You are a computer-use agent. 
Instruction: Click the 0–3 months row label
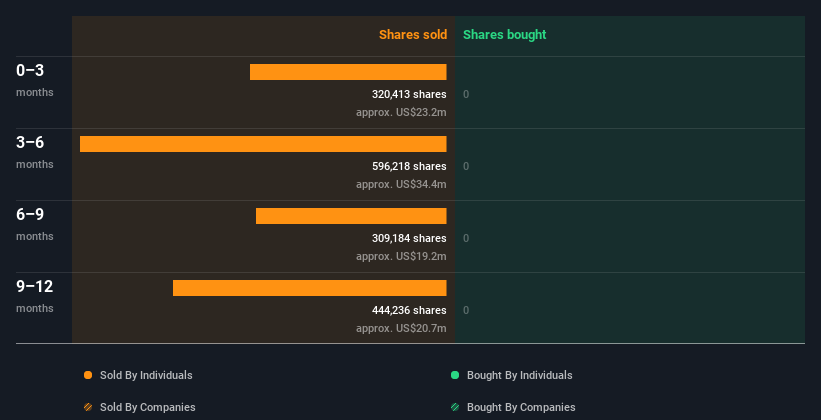(x=35, y=80)
